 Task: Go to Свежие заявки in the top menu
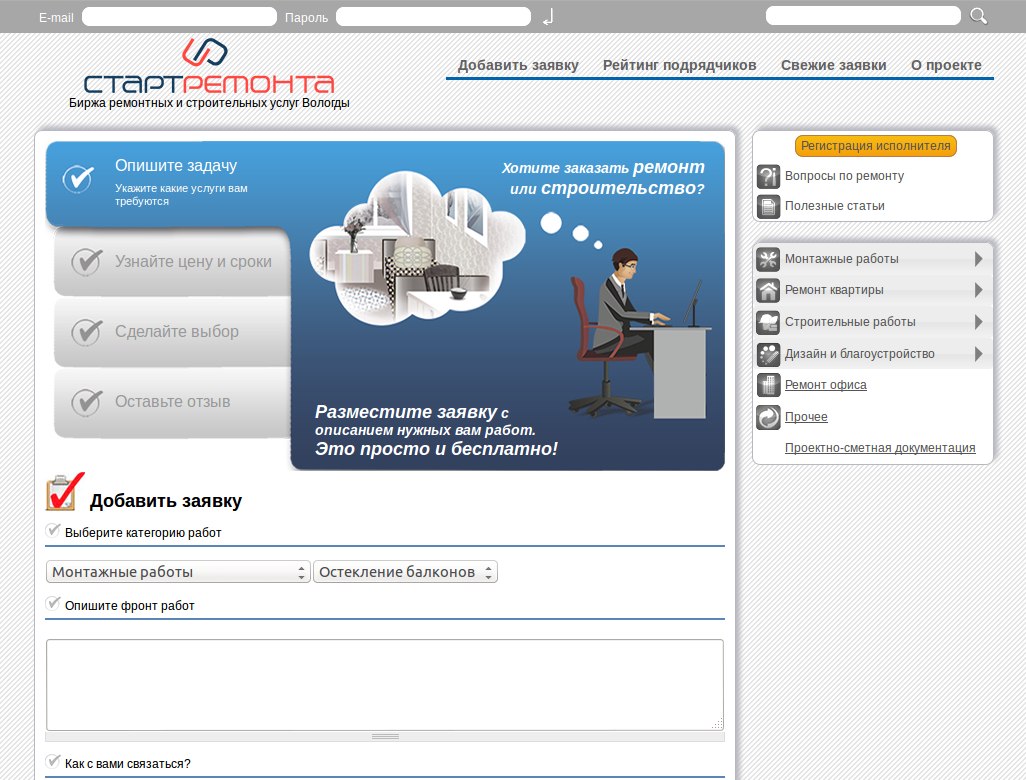833,65
